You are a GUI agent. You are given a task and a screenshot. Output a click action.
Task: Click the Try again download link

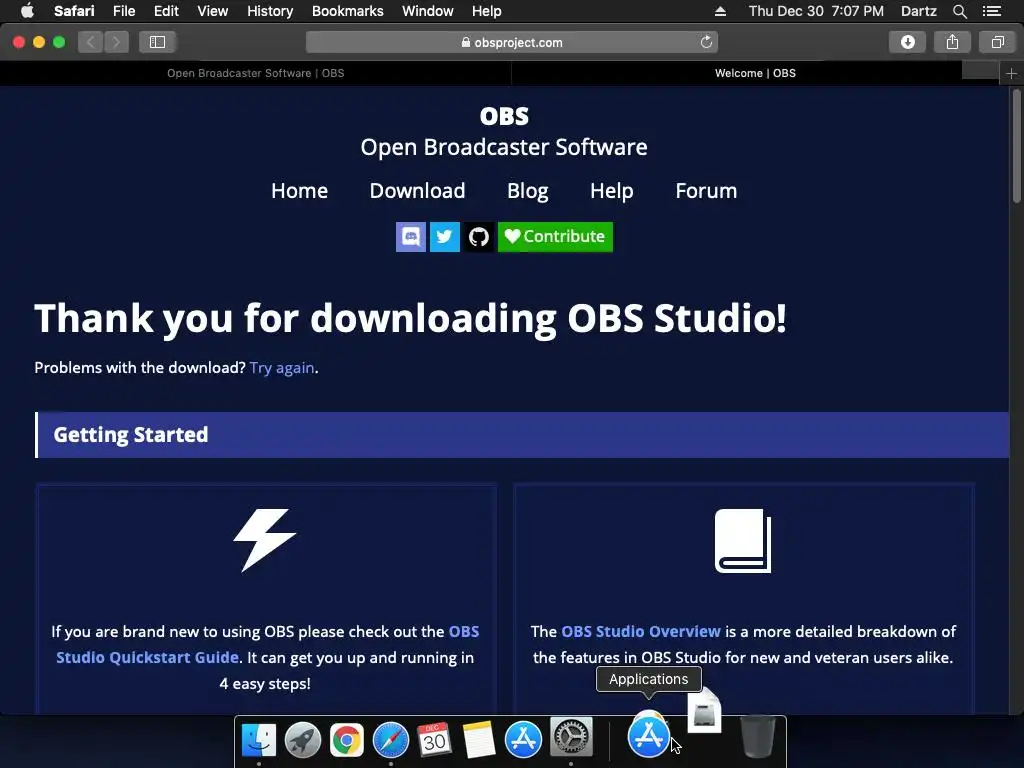[x=281, y=368]
